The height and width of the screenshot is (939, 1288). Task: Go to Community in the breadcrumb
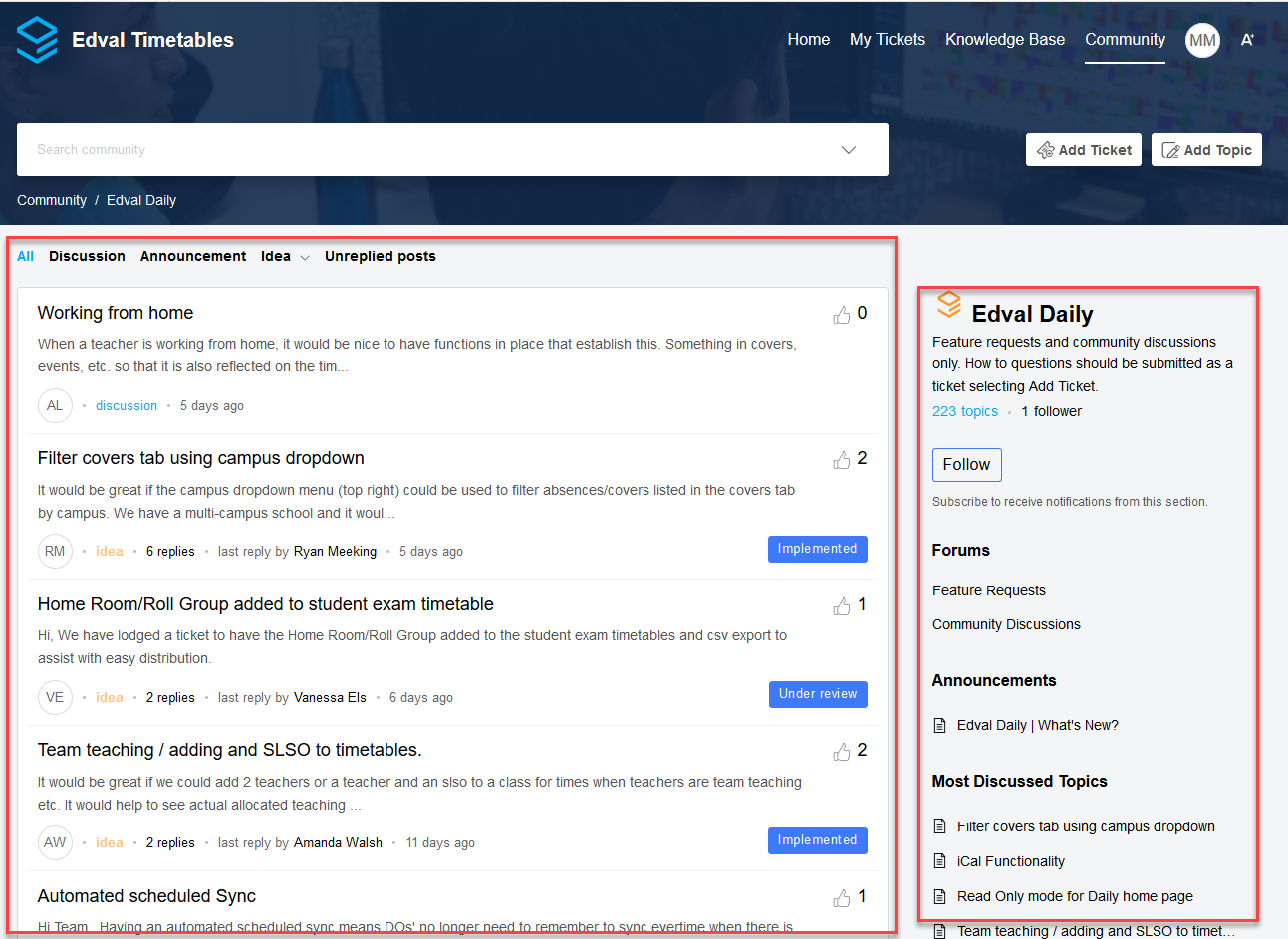pos(52,200)
